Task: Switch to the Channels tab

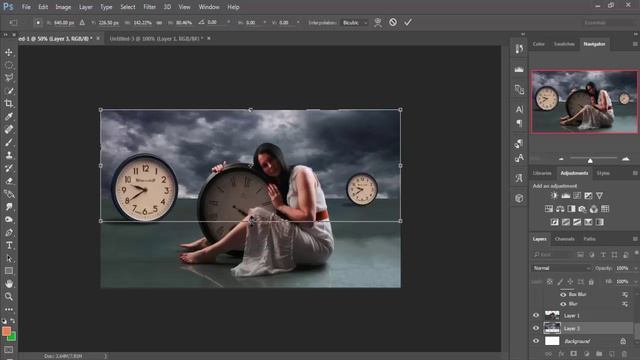Action: (x=564, y=239)
